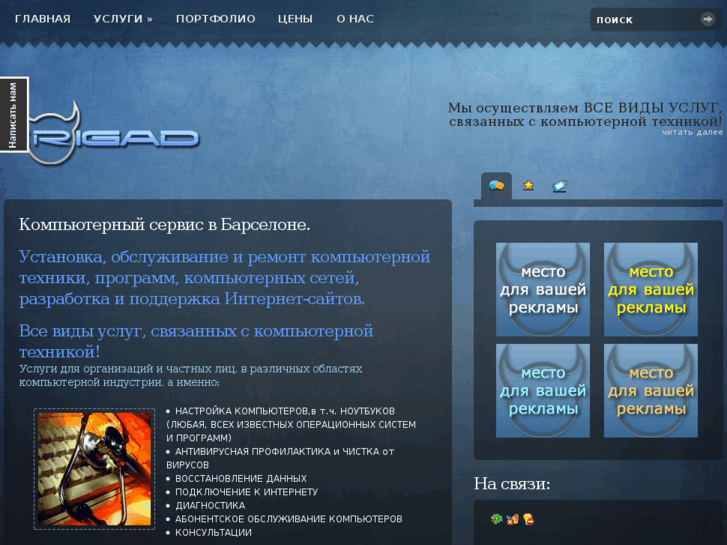This screenshot has width=727, height=545.
Task: Click Услуги для организаций и частных лиц text
Action: pos(191,376)
